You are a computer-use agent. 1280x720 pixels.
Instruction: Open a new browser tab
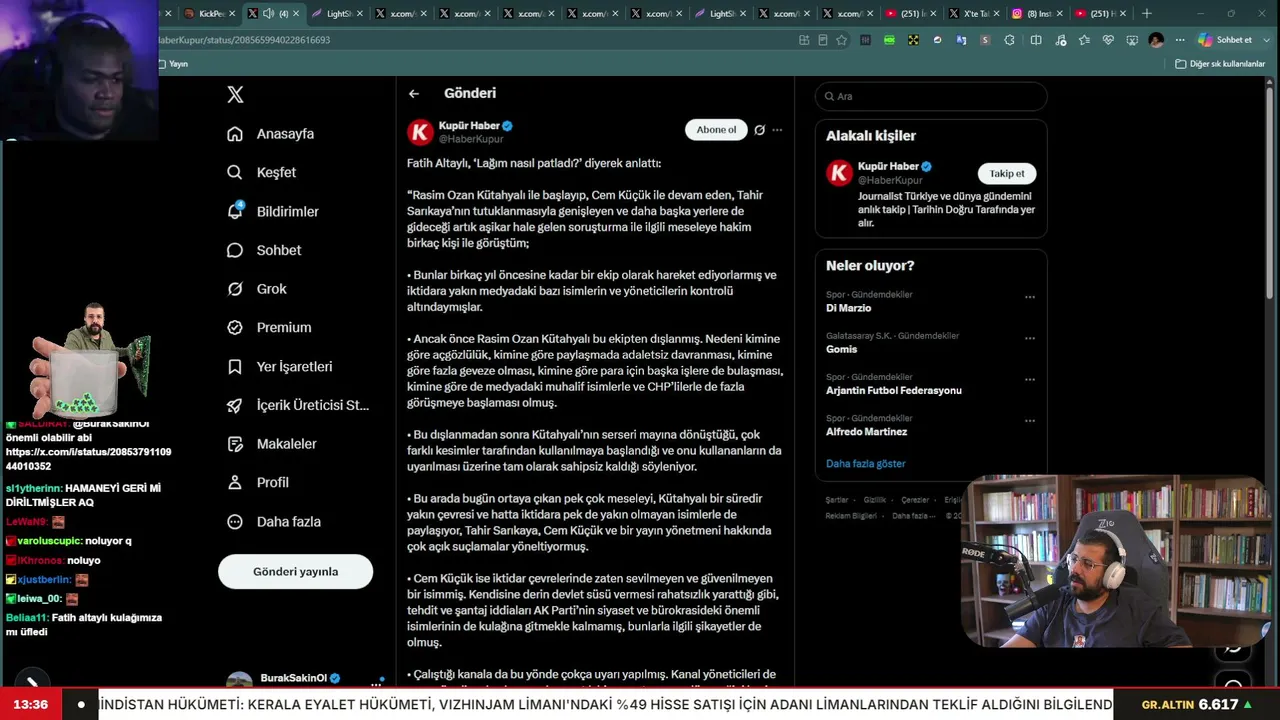point(1147,14)
